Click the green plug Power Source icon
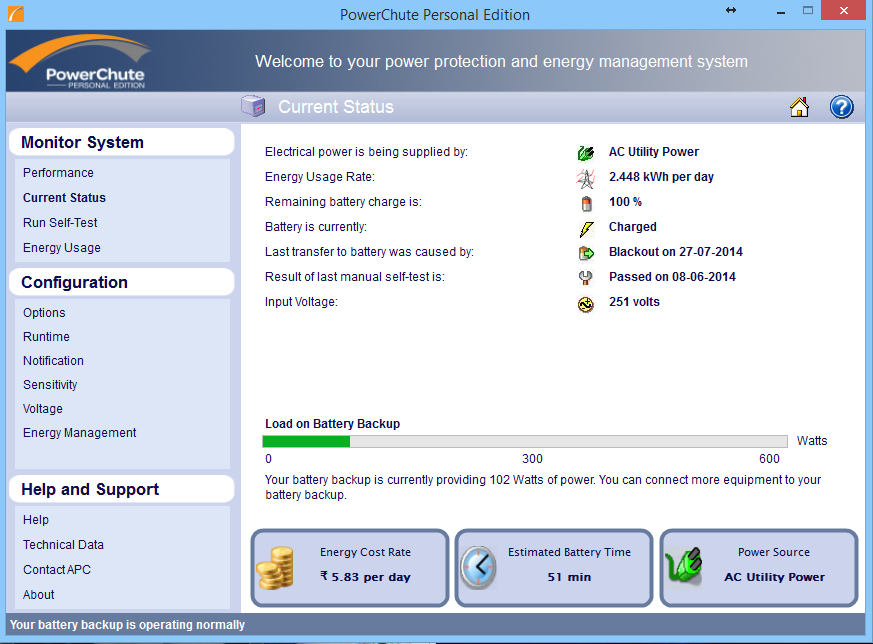Viewport: 873px width, 644px height. 684,567
